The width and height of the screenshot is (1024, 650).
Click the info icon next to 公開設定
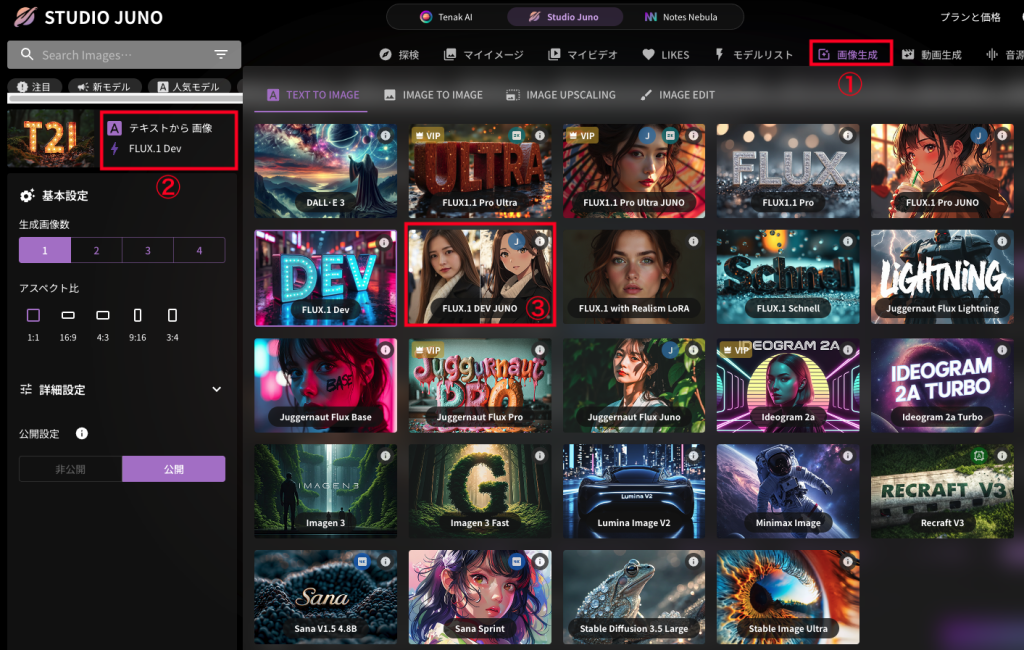(82, 433)
